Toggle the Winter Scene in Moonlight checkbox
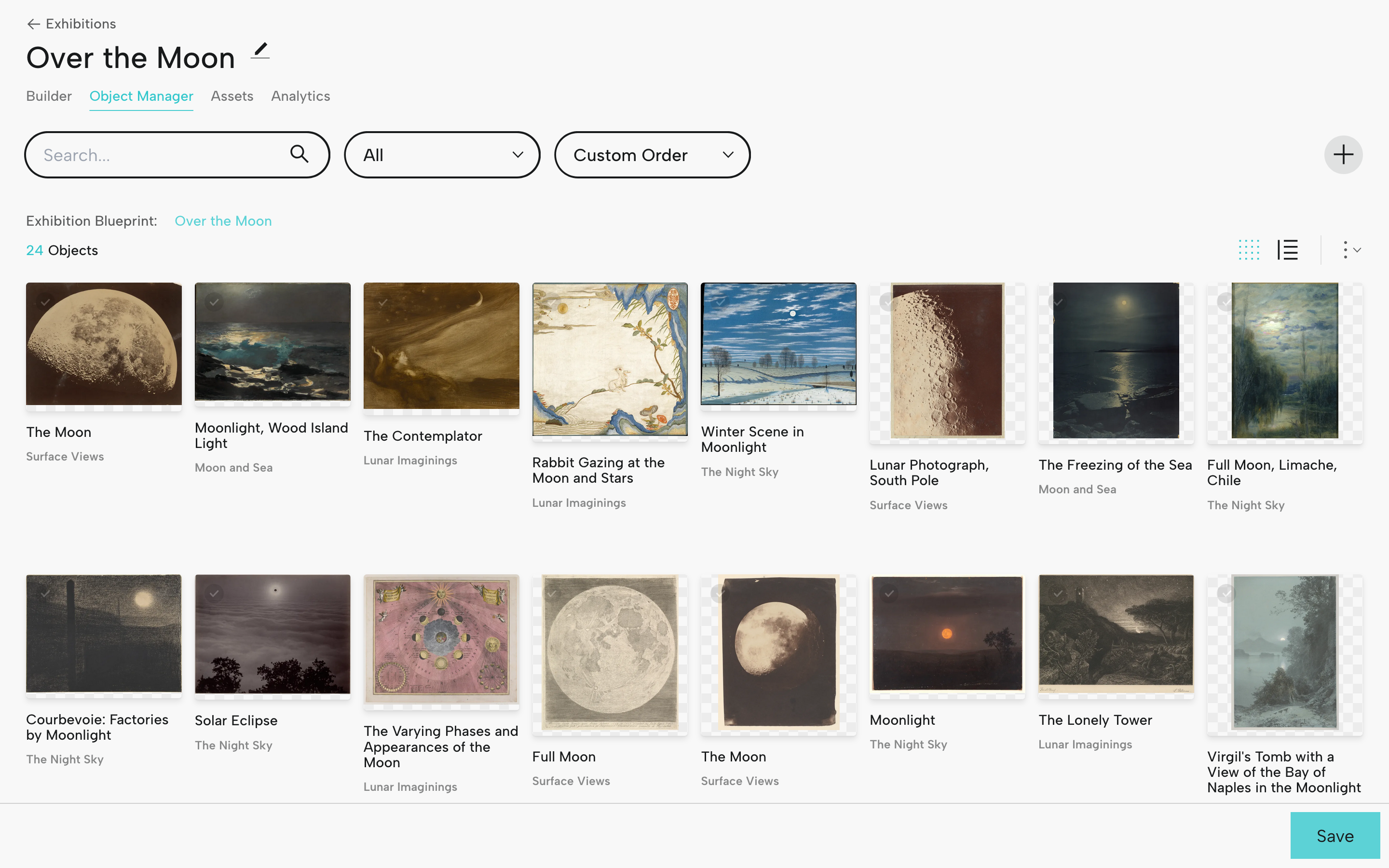Image resolution: width=1389 pixels, height=868 pixels. 721,301
